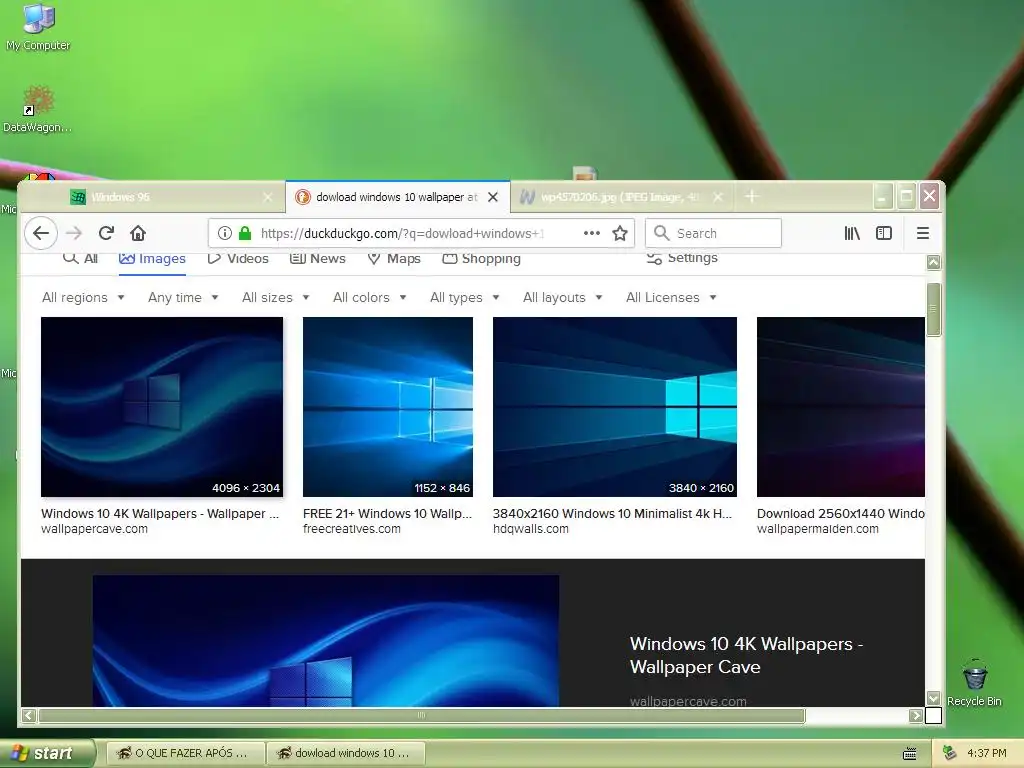Switch to News search results
This screenshot has width=1024, height=768.
pos(317,259)
